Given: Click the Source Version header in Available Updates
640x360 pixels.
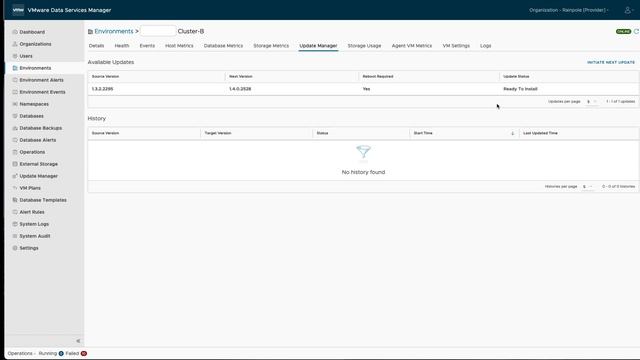Looking at the screenshot, I should 105,76.
